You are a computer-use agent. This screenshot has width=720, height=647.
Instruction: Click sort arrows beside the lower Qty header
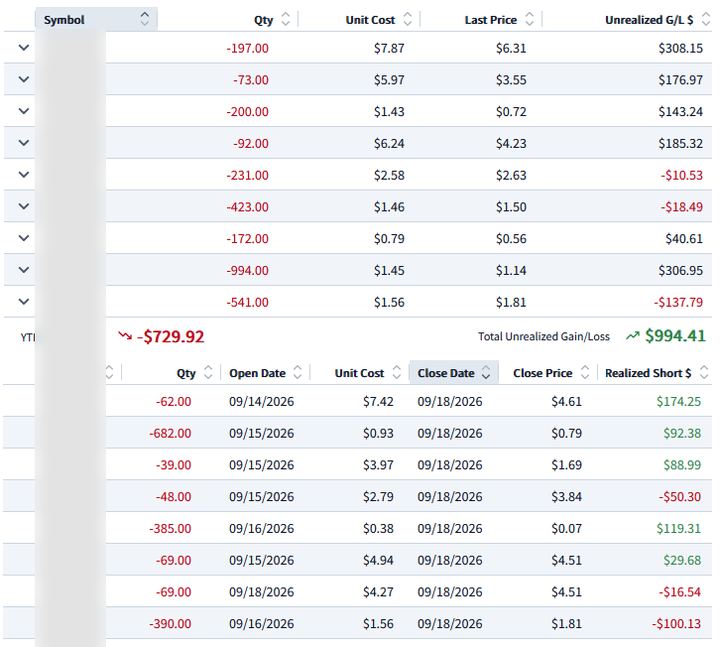coord(208,372)
